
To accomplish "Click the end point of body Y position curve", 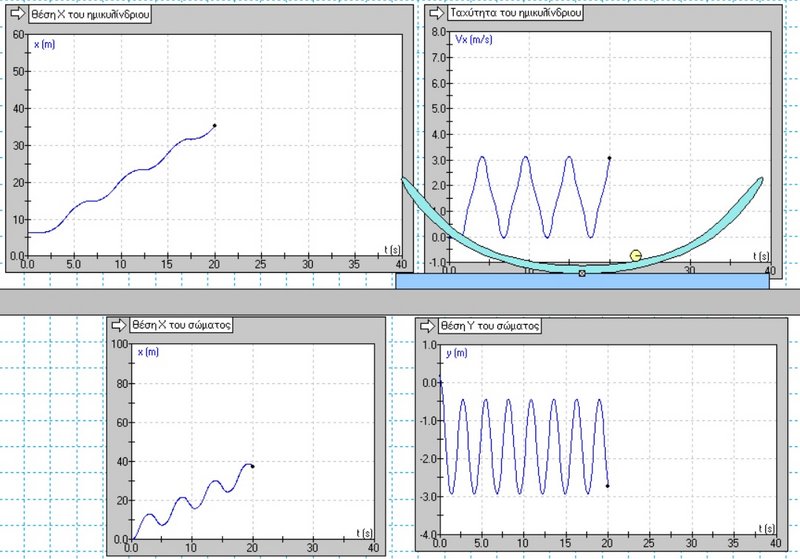I will pos(607,486).
